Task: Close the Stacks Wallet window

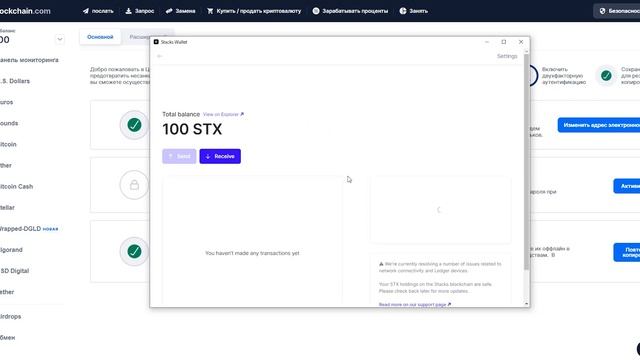Action: coord(521,42)
